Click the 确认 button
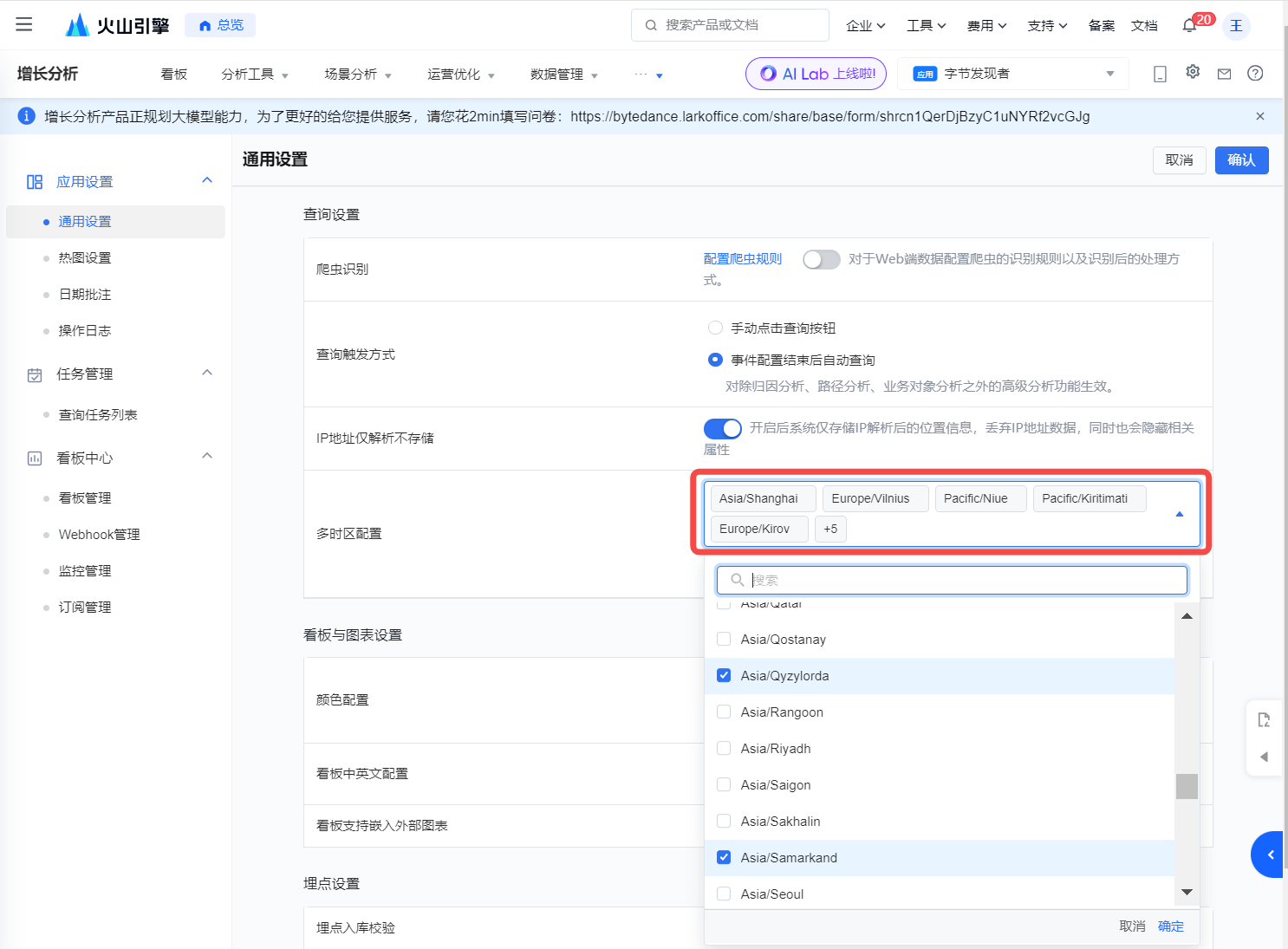This screenshot has height=949, width=1288. pyautogui.click(x=1241, y=160)
